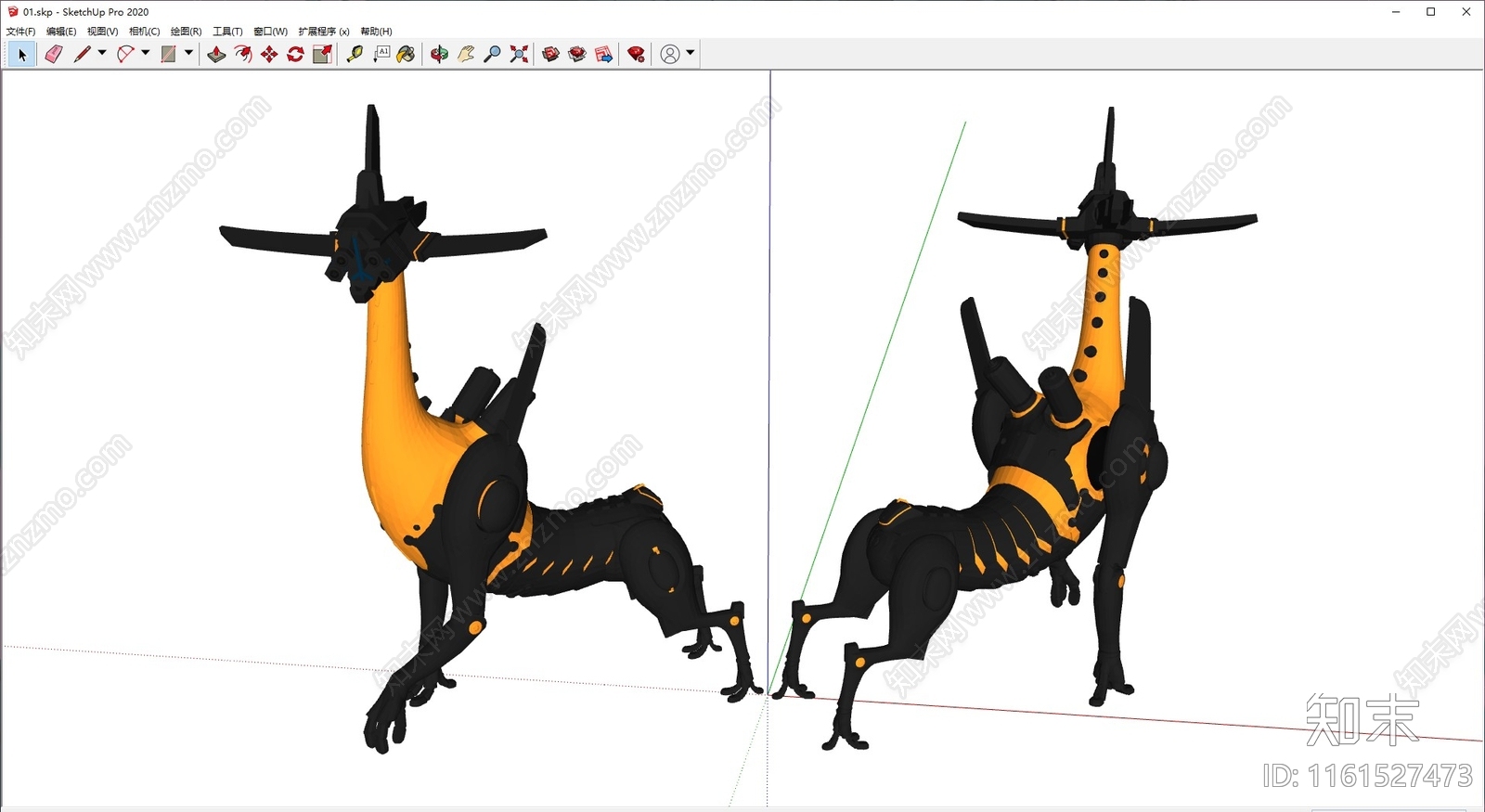
Task: Click the user account sign-in icon
Action: click(x=670, y=55)
